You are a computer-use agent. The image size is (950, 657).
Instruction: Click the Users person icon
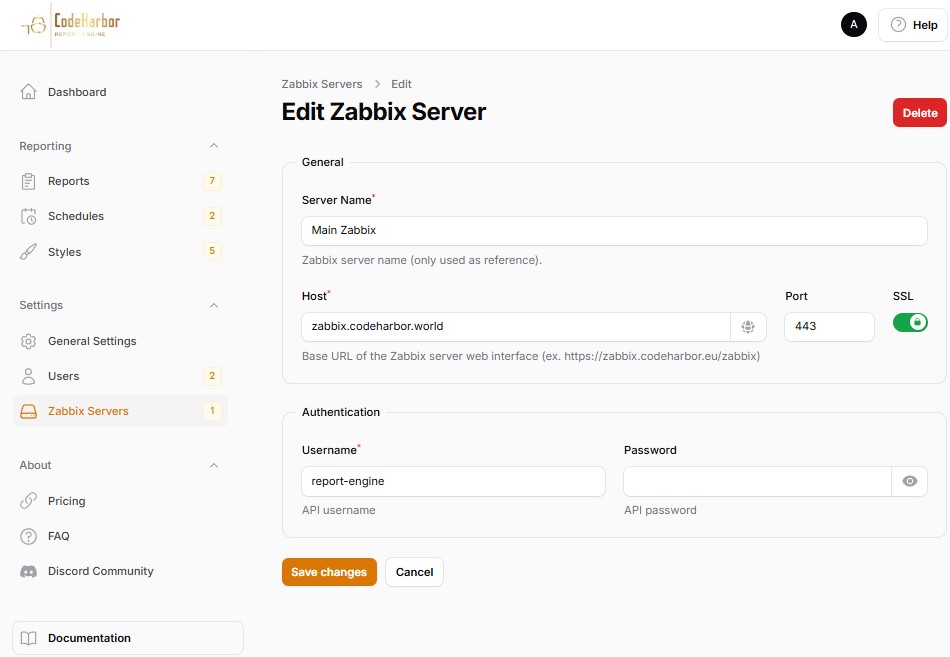tap(28, 376)
